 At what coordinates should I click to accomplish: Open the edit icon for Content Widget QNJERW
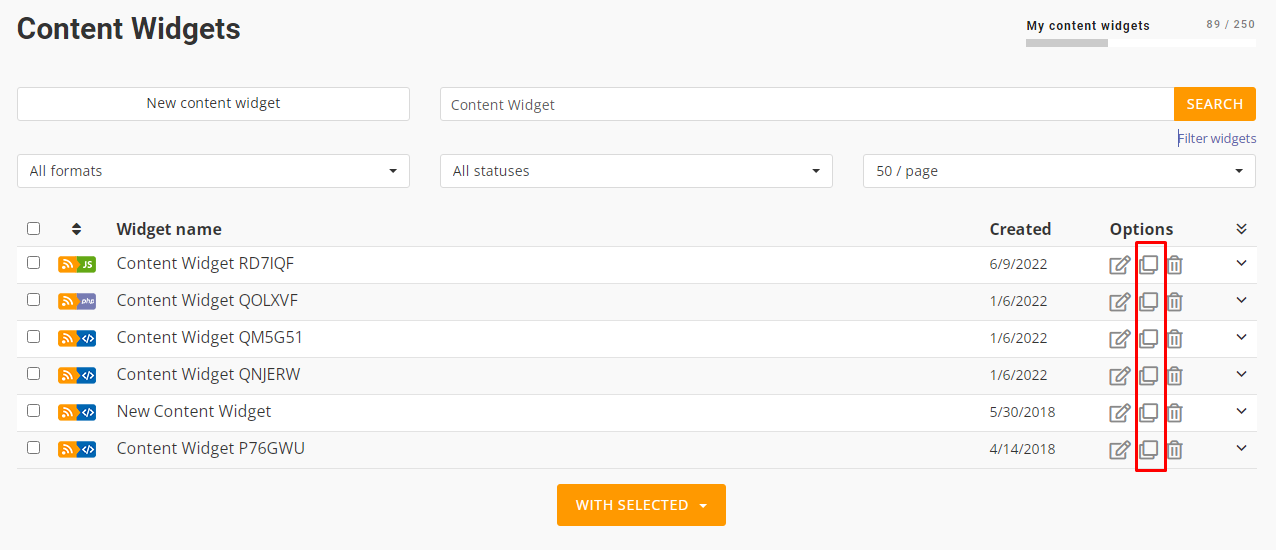click(x=1120, y=376)
